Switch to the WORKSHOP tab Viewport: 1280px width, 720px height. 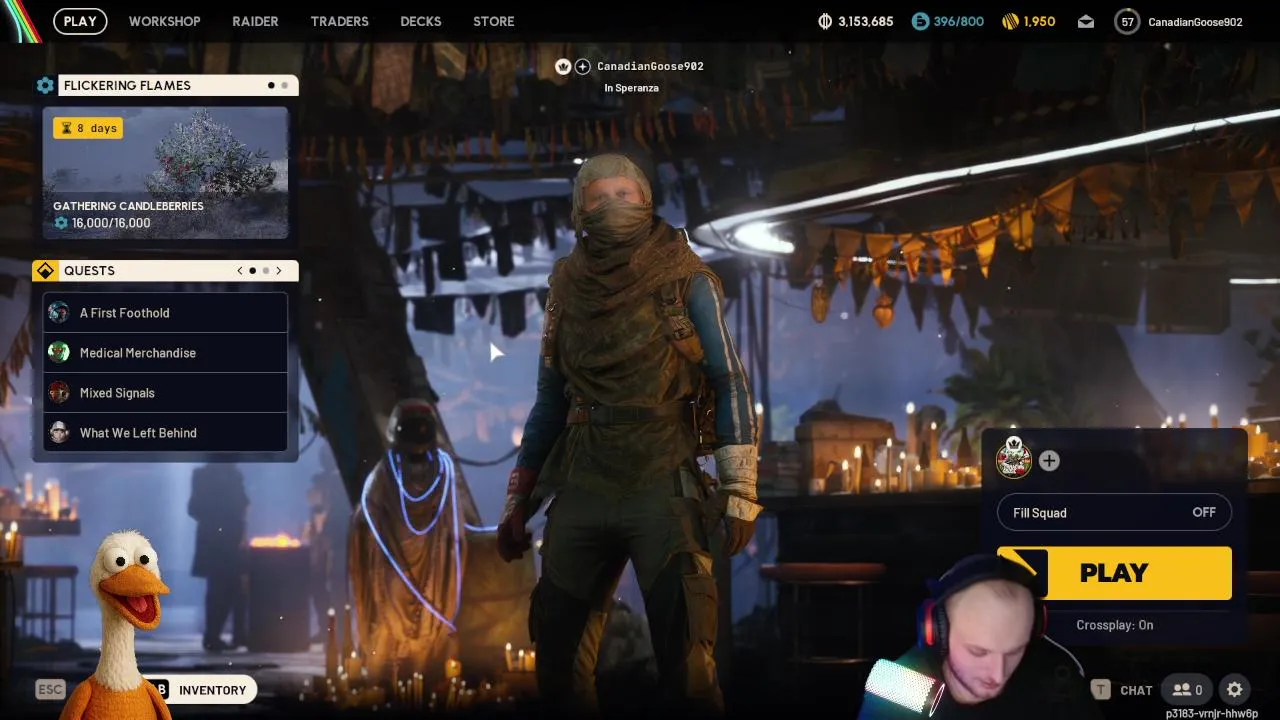(164, 21)
